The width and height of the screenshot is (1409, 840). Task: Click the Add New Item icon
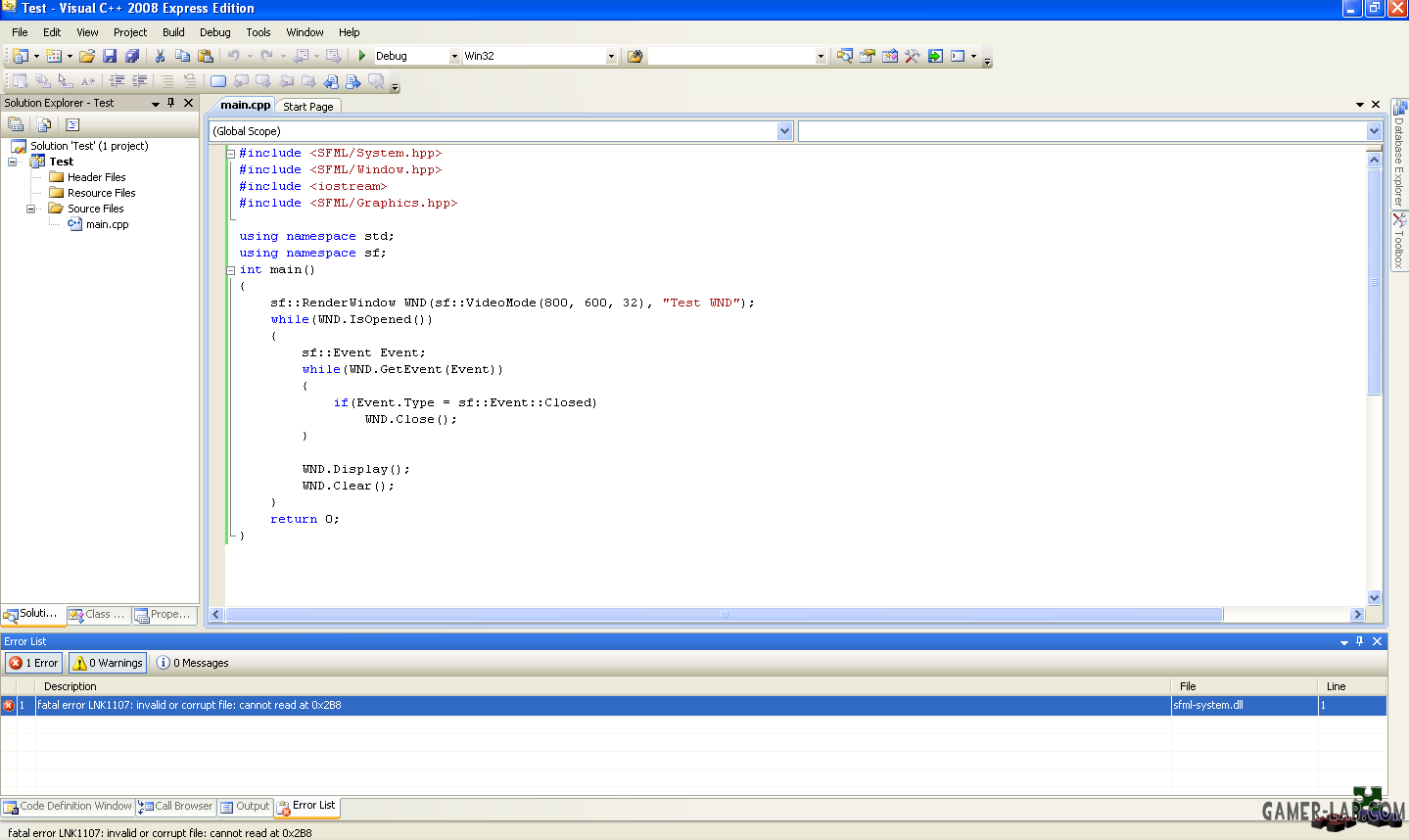click(x=55, y=56)
